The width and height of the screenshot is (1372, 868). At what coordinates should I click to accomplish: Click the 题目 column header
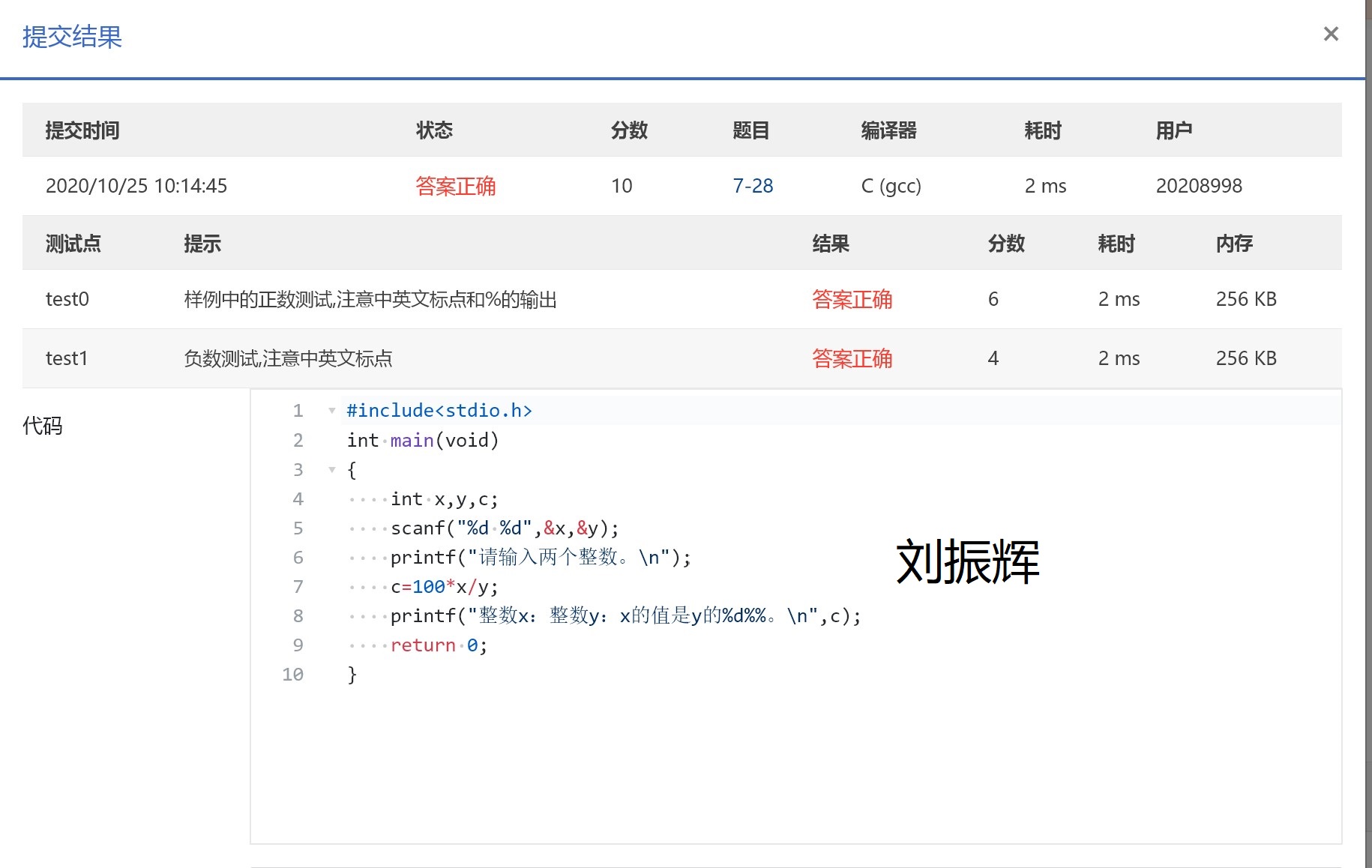tap(751, 130)
